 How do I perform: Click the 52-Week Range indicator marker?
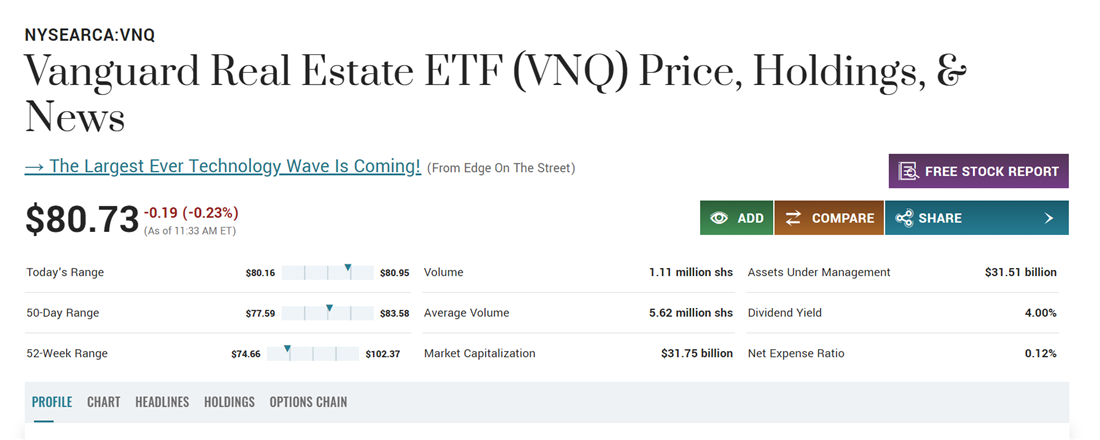(287, 349)
